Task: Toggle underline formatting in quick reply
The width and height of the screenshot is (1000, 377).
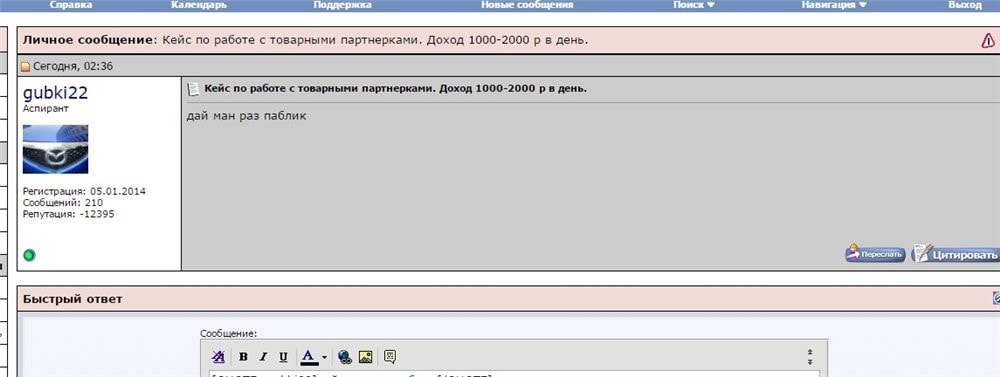Action: [x=283, y=357]
